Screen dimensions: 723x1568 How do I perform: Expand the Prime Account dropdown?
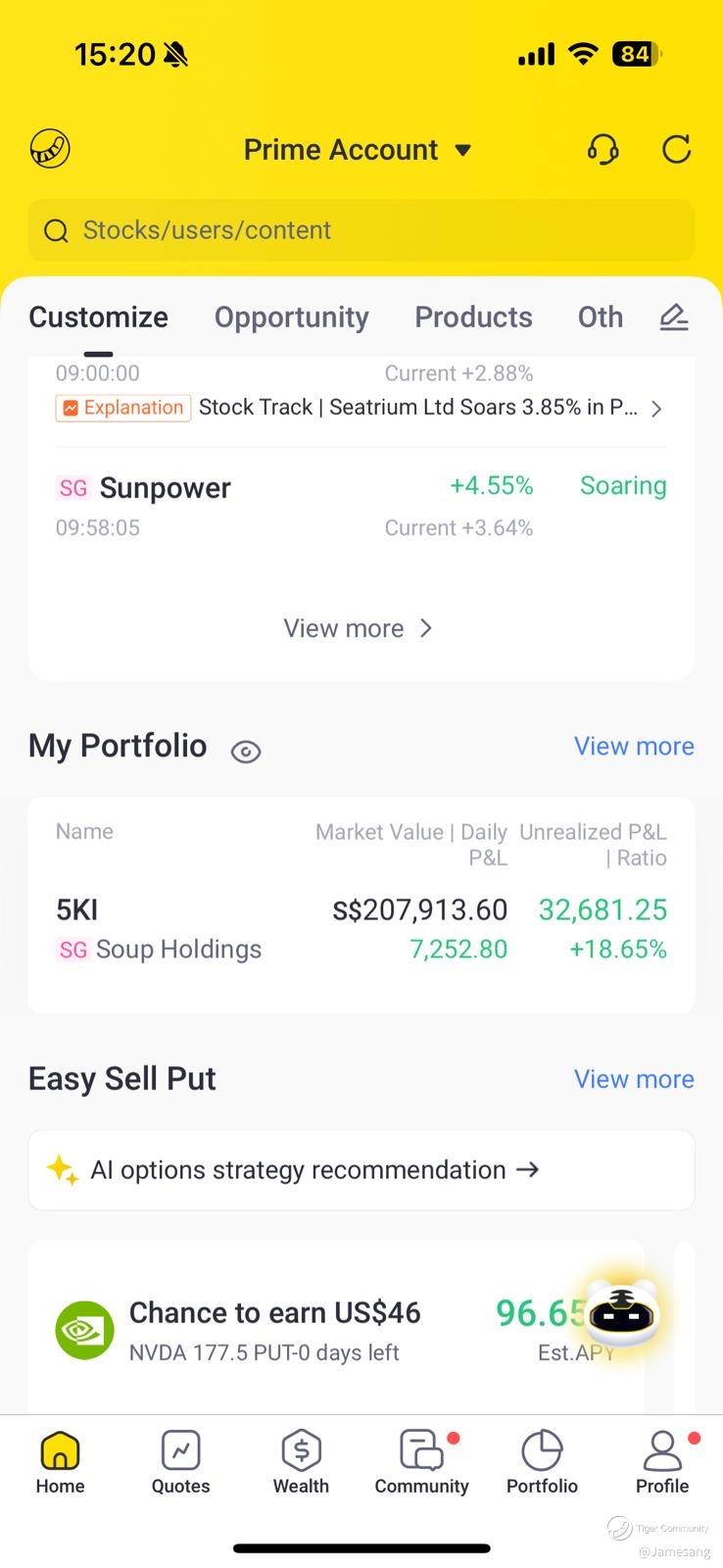point(358,150)
